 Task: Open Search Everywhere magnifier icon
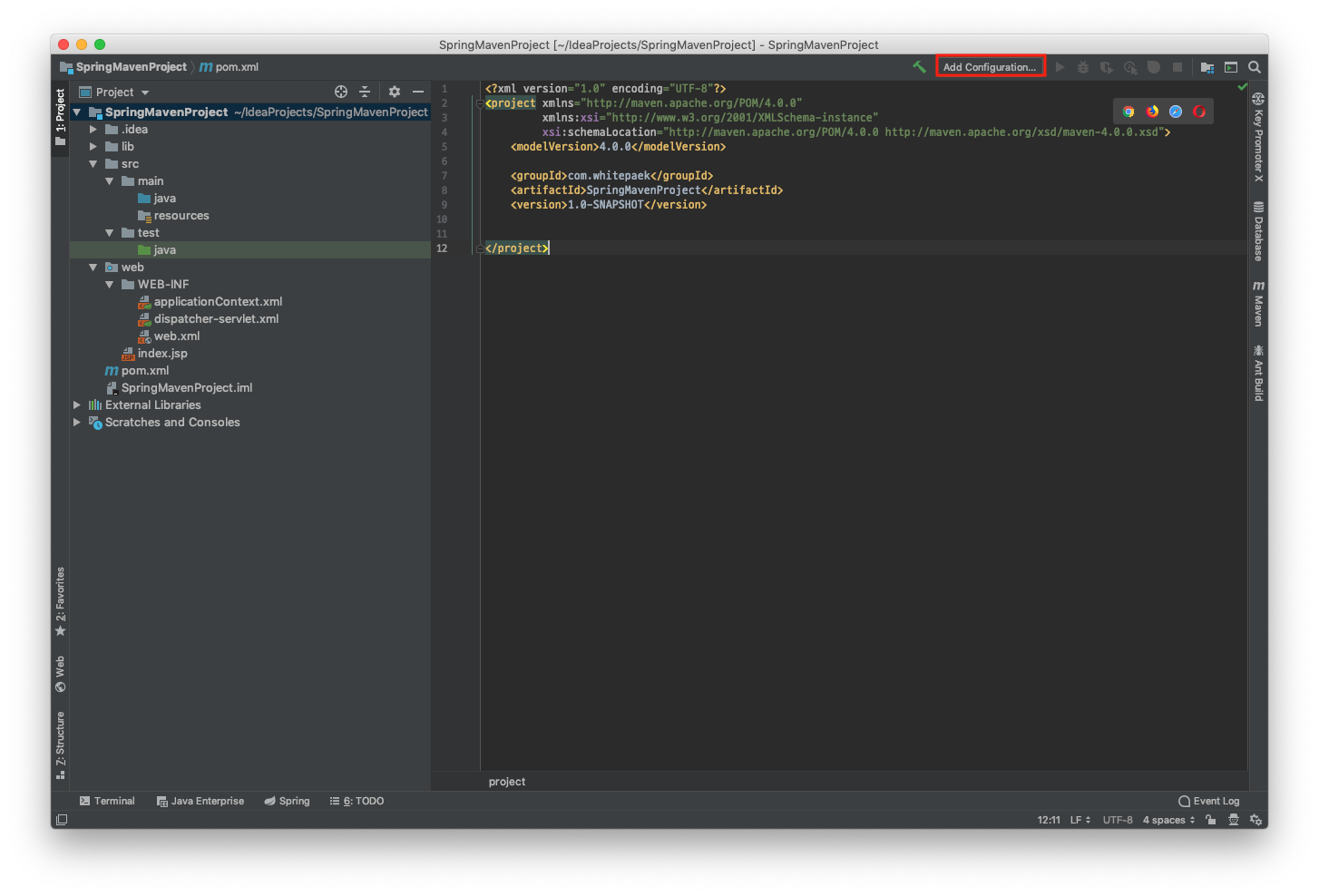click(x=1255, y=67)
